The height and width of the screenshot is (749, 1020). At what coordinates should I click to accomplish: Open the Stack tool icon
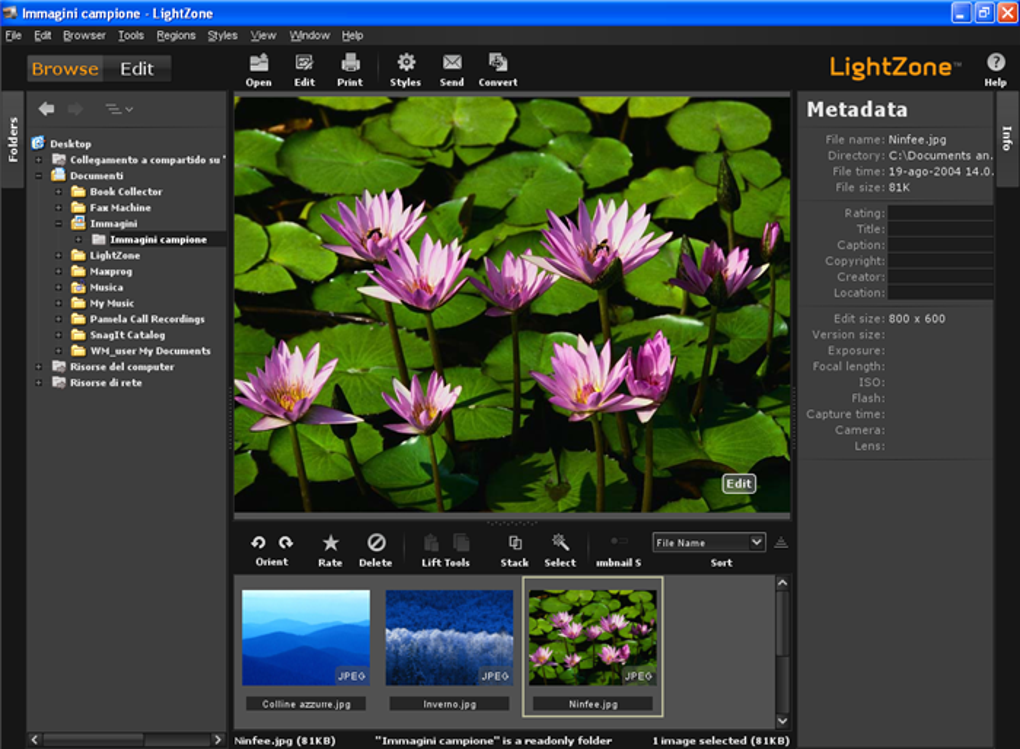coord(514,545)
